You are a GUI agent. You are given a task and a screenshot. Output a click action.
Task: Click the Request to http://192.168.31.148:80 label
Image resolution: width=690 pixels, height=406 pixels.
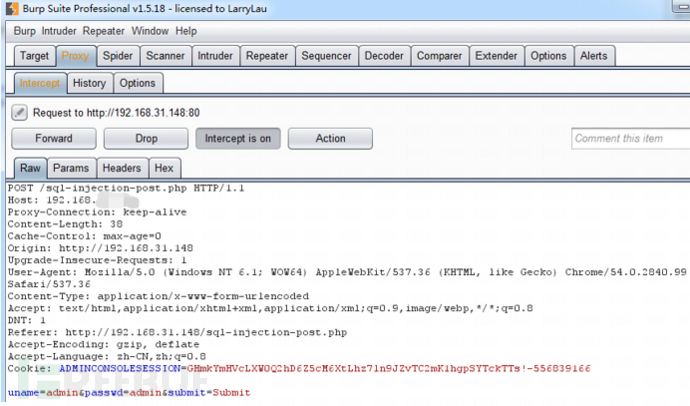(x=116, y=113)
